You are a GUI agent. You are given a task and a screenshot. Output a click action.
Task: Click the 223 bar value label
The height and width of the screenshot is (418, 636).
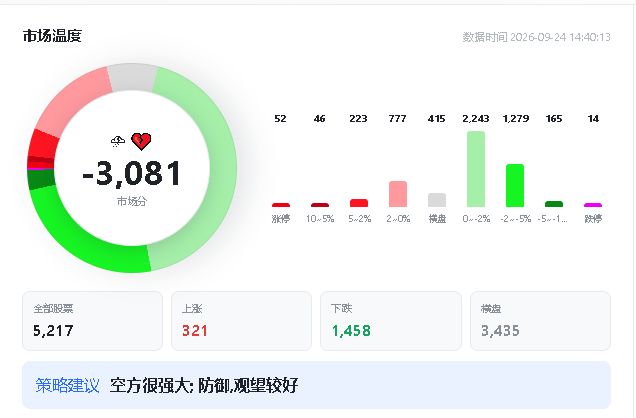pyautogui.click(x=358, y=119)
